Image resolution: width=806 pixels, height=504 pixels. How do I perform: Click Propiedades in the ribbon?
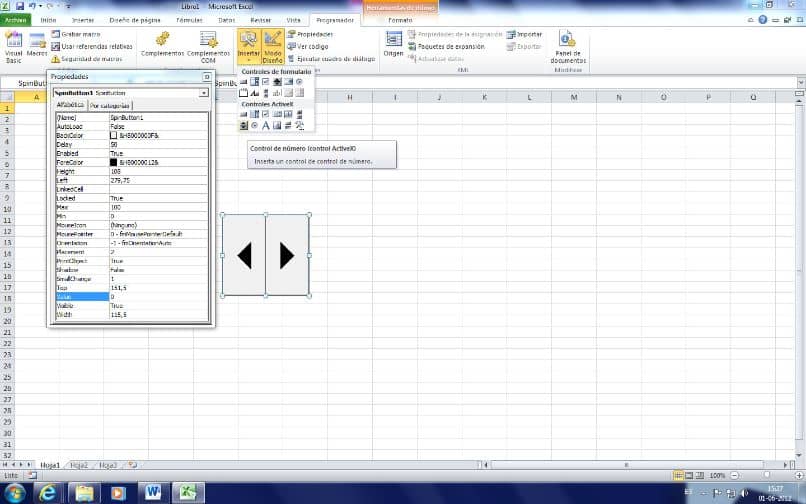point(310,34)
